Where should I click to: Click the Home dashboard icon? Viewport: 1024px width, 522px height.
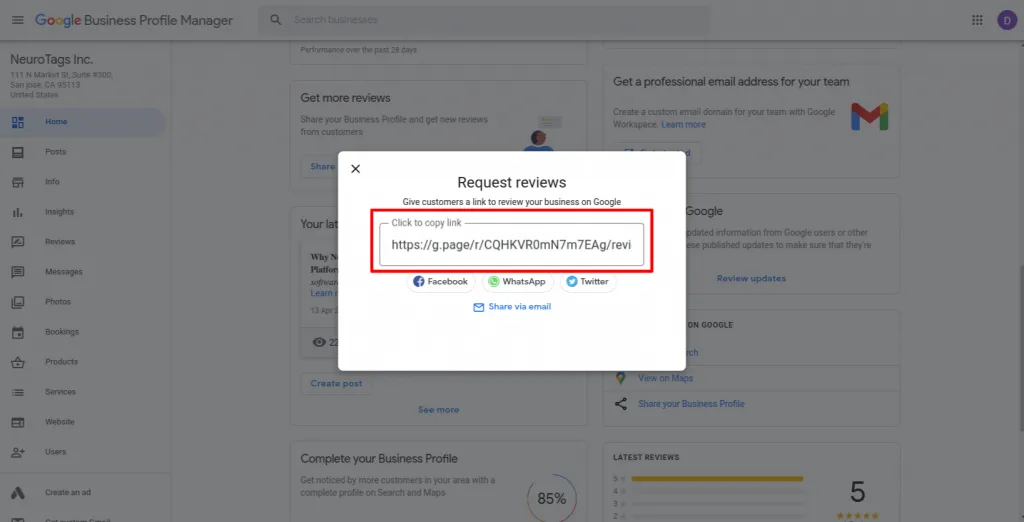click(18, 122)
